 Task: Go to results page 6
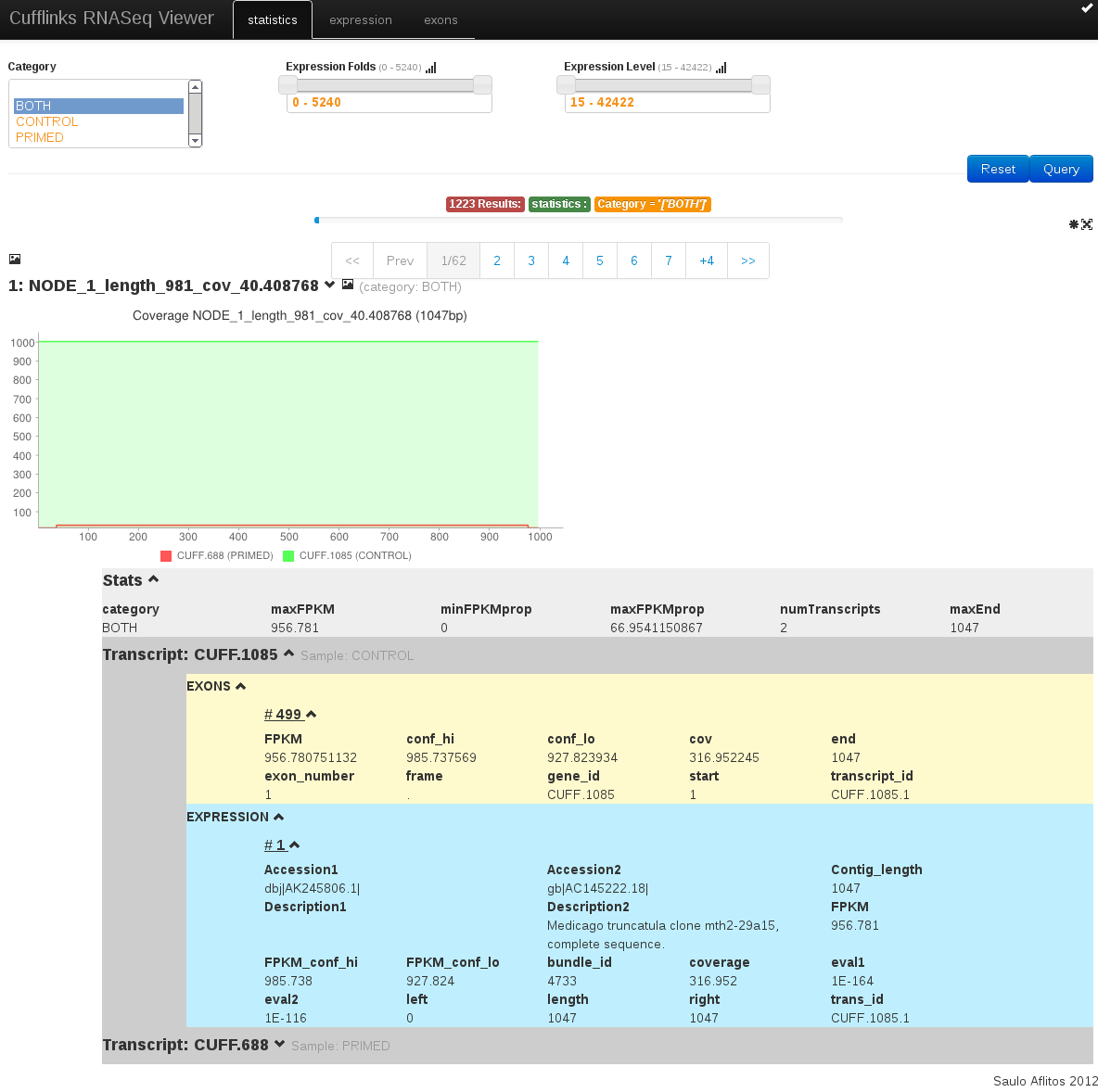(x=634, y=260)
